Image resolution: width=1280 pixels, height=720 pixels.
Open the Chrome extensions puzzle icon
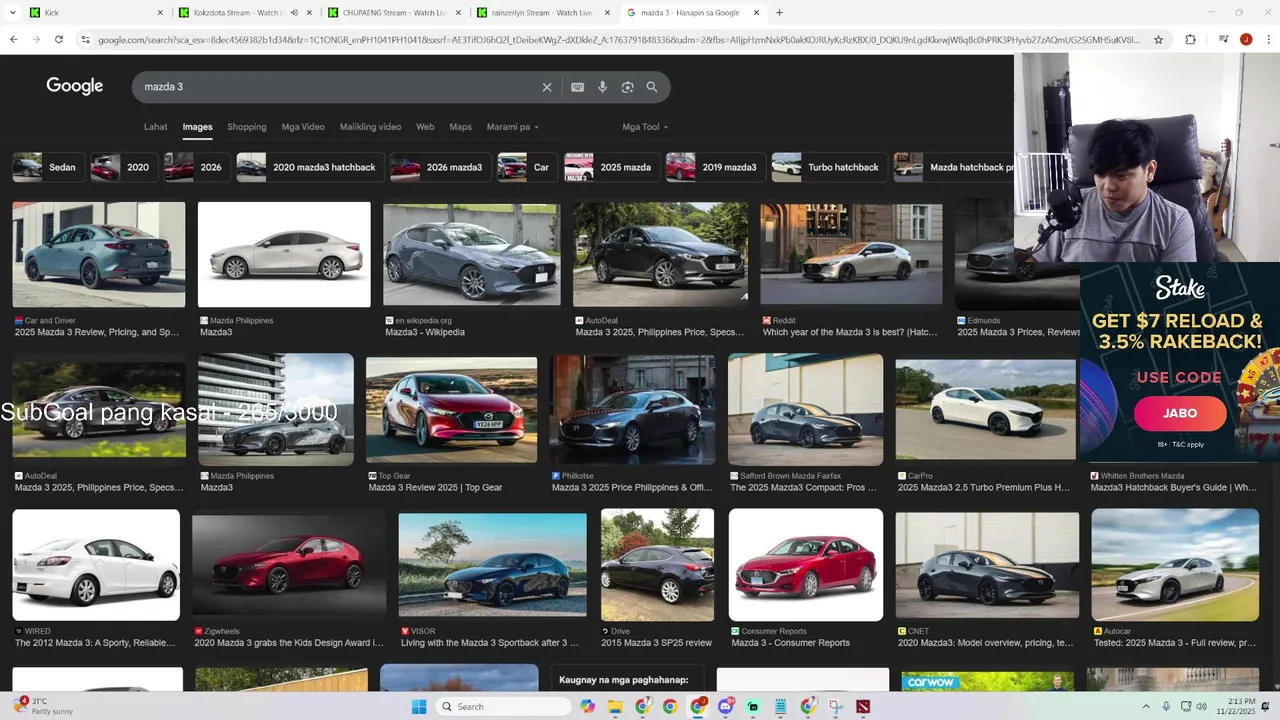(1190, 40)
